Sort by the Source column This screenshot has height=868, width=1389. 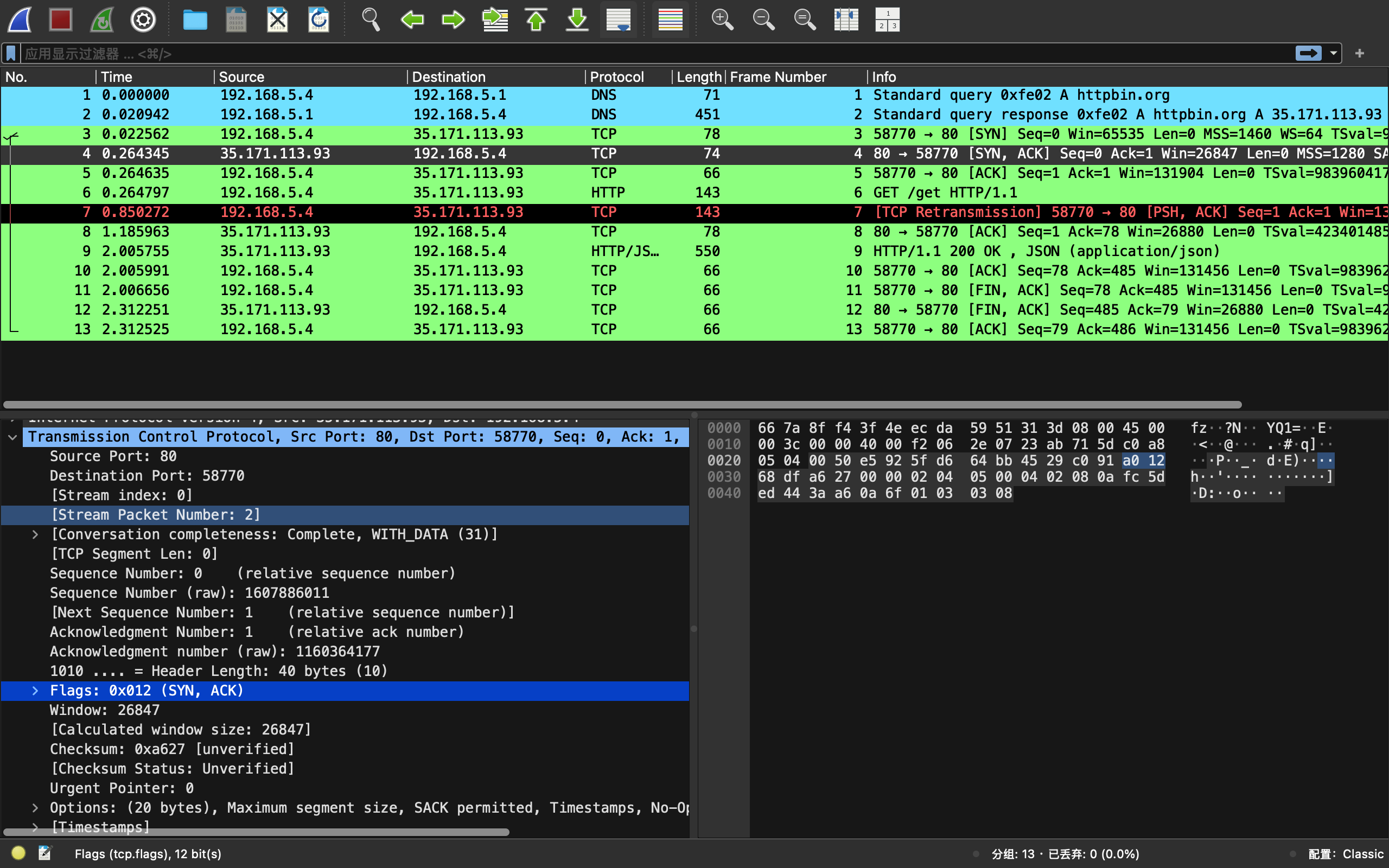tap(310, 77)
